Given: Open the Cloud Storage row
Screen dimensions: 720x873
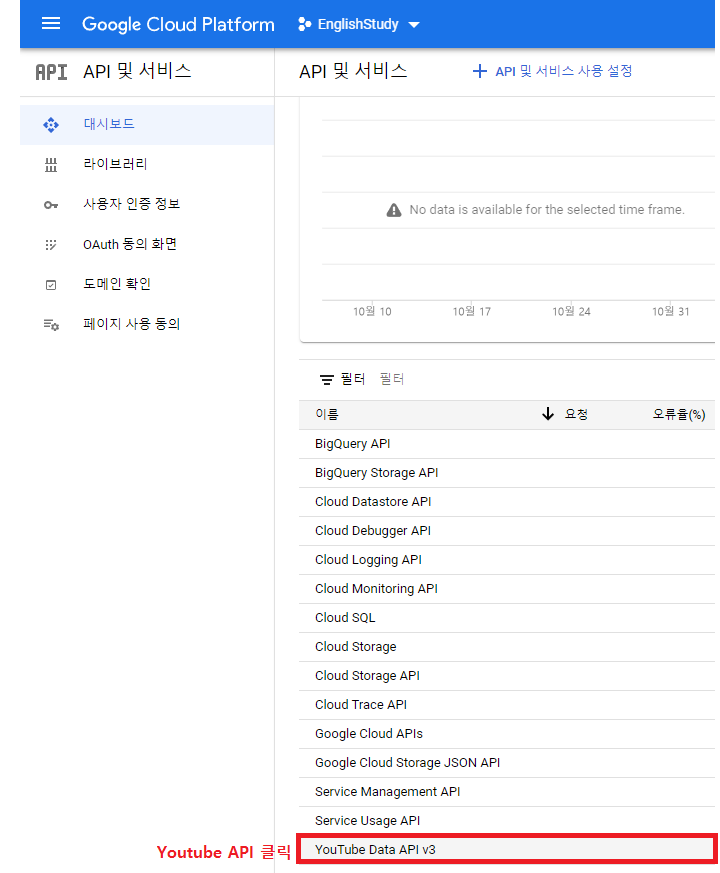Looking at the screenshot, I should [507, 646].
